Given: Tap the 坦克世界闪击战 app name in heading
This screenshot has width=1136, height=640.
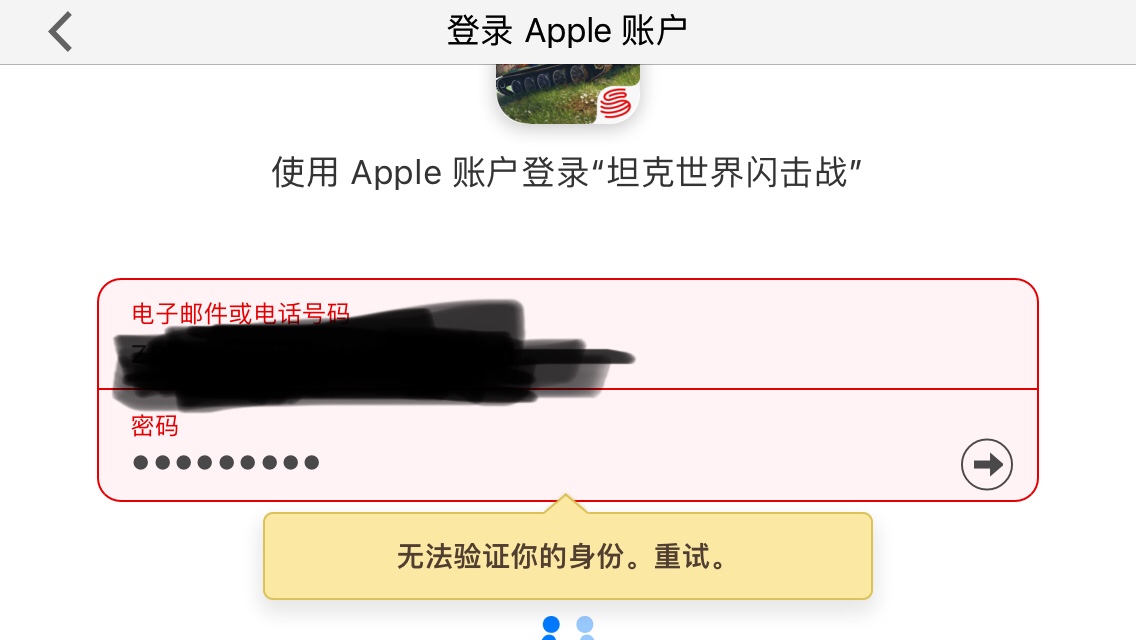Looking at the screenshot, I should tap(727, 173).
